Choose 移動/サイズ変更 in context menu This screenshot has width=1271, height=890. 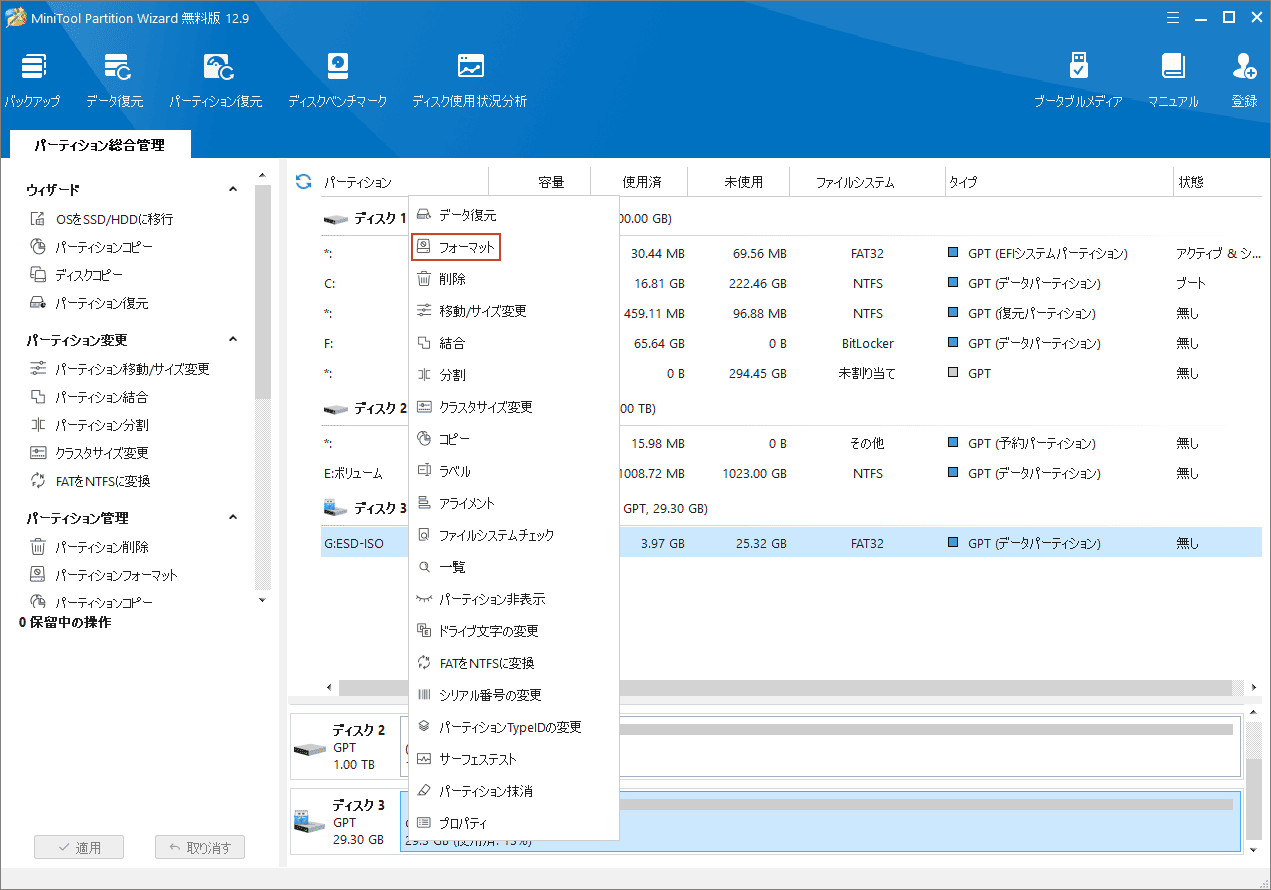point(514,311)
